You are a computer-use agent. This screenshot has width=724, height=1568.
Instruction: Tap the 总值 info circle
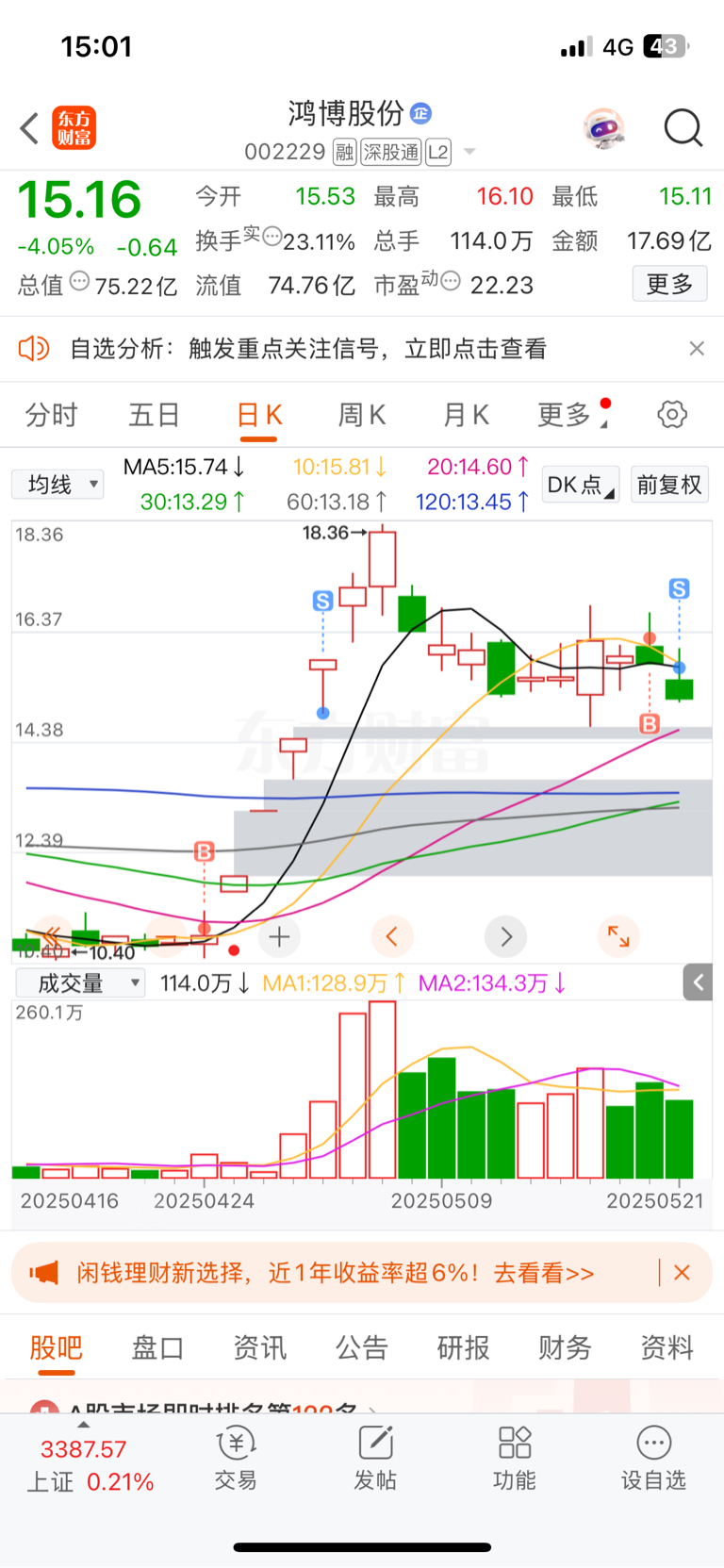(x=79, y=280)
